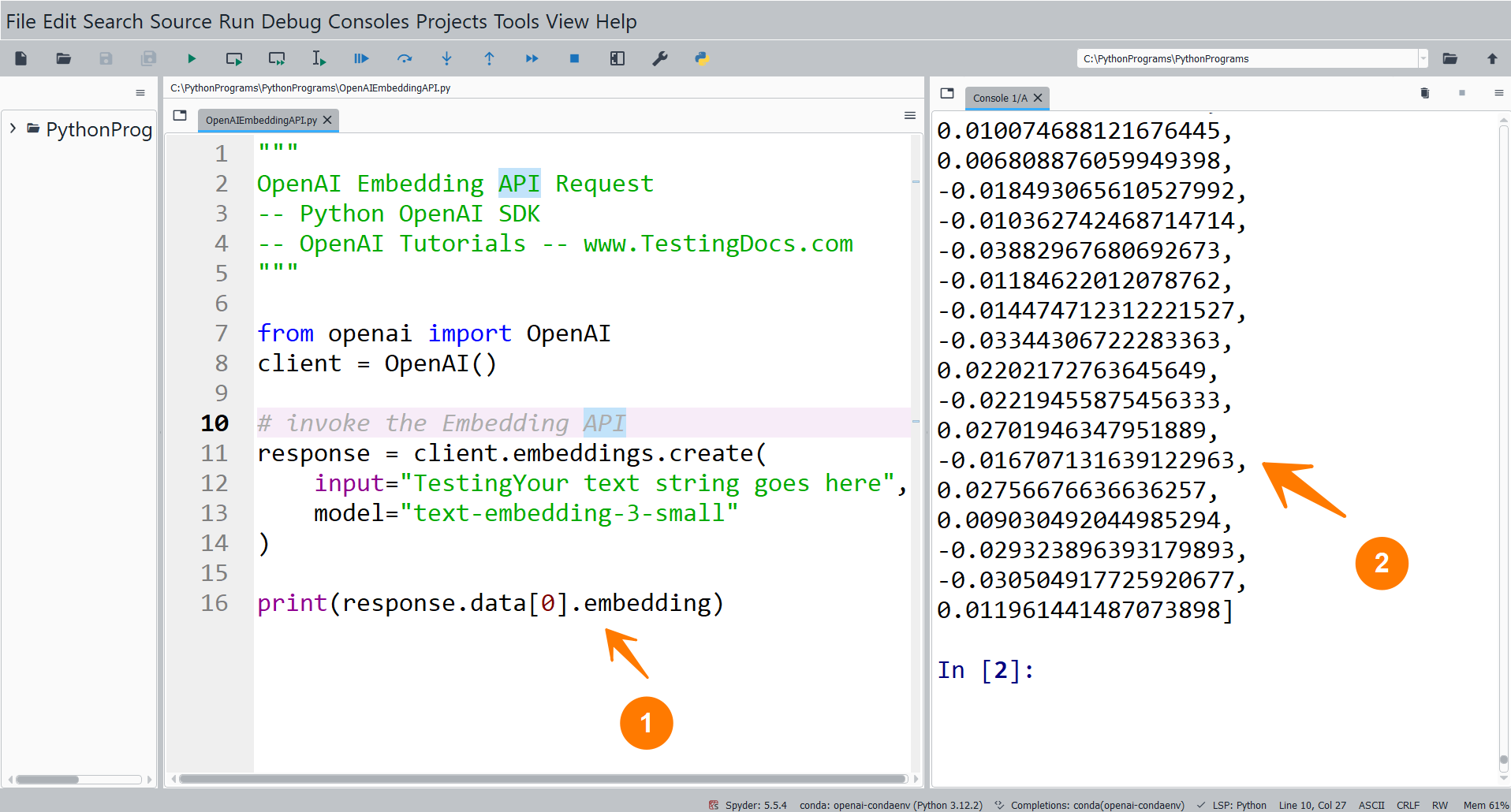Click the New file icon

tap(21, 58)
